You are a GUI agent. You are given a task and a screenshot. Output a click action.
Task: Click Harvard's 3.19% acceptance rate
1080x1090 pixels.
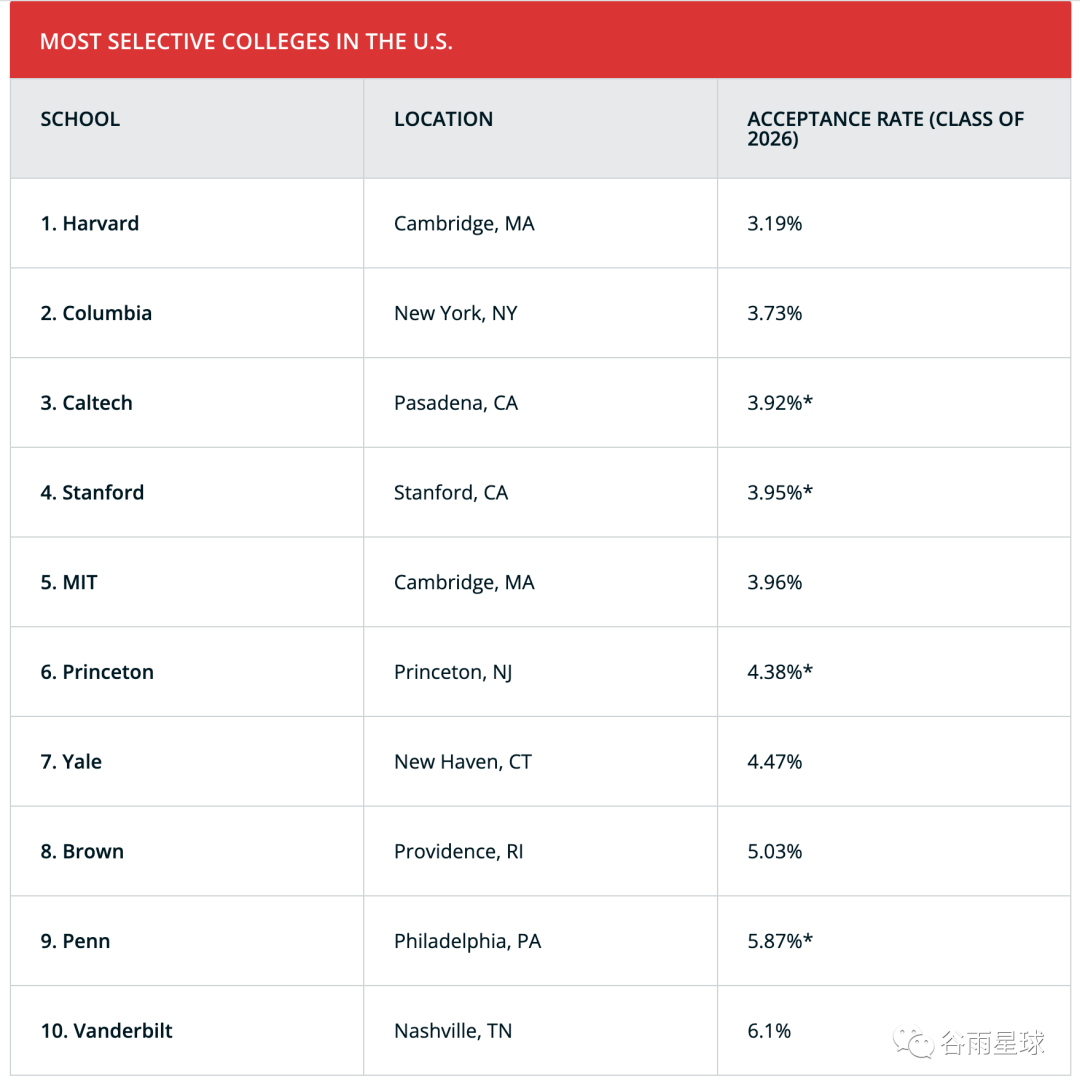click(x=774, y=223)
